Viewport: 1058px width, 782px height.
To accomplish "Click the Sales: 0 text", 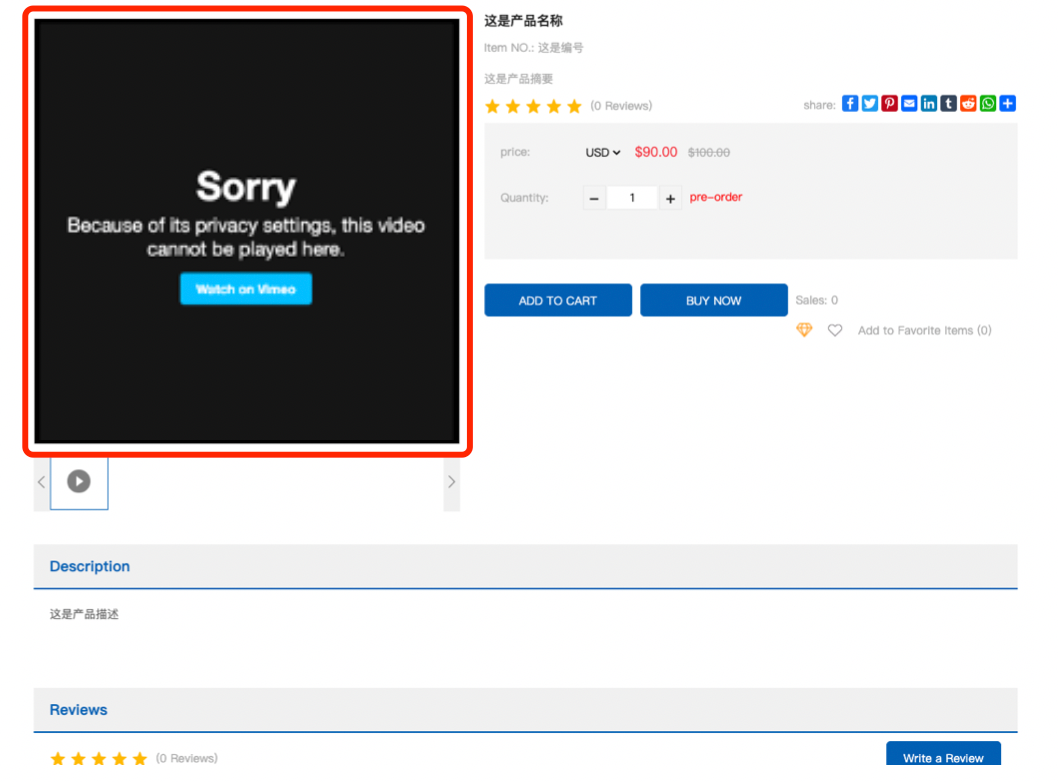I will 816,300.
